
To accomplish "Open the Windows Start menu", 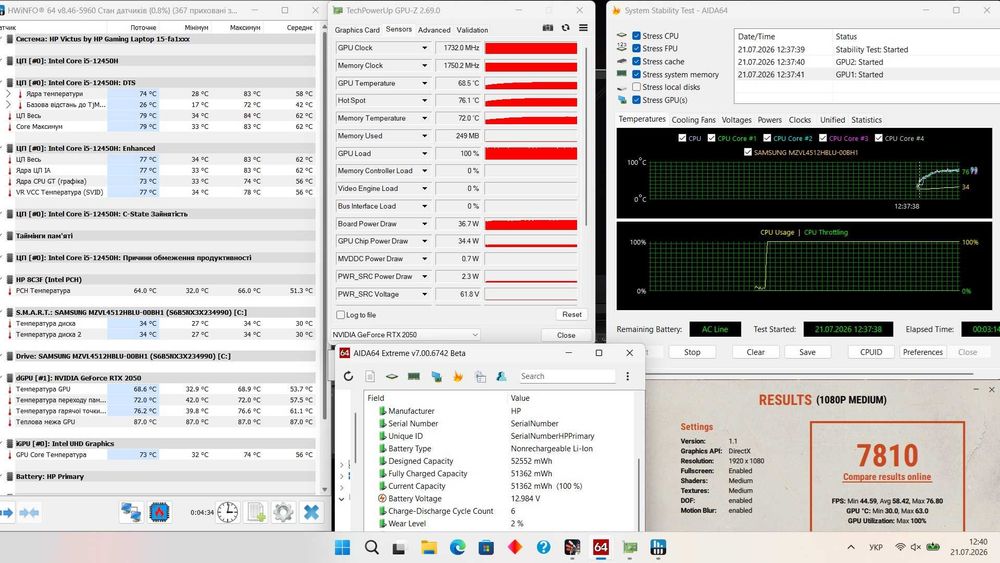I will (342, 547).
